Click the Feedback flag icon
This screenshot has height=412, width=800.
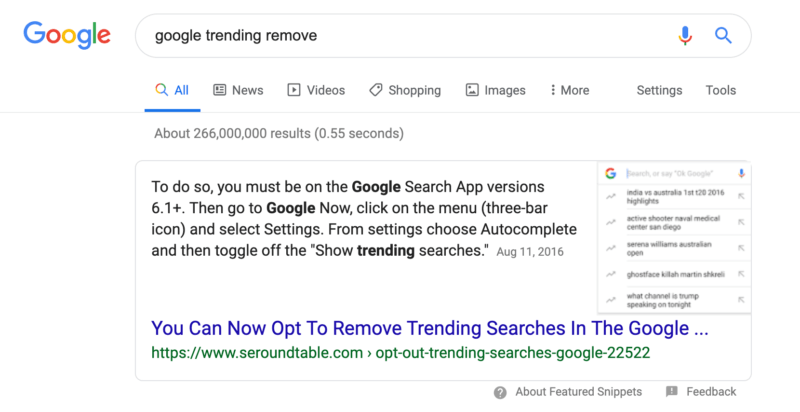tap(672, 392)
